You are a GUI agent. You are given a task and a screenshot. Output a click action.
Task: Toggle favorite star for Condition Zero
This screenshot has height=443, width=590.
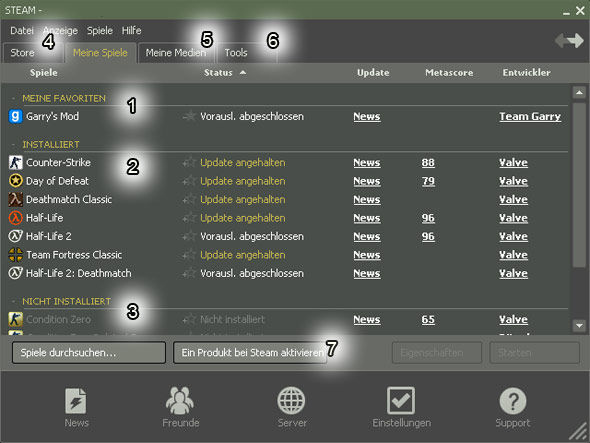click(x=189, y=319)
